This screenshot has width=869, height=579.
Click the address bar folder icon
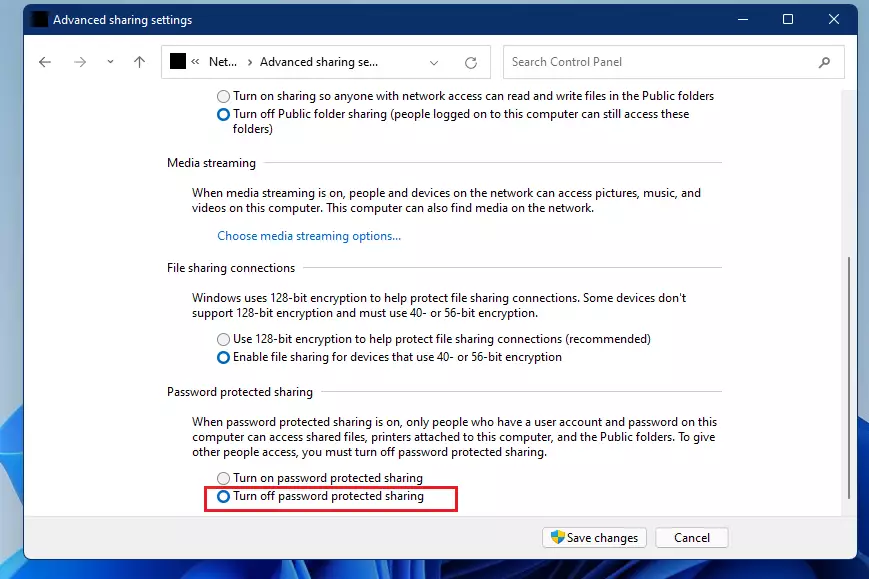177,62
